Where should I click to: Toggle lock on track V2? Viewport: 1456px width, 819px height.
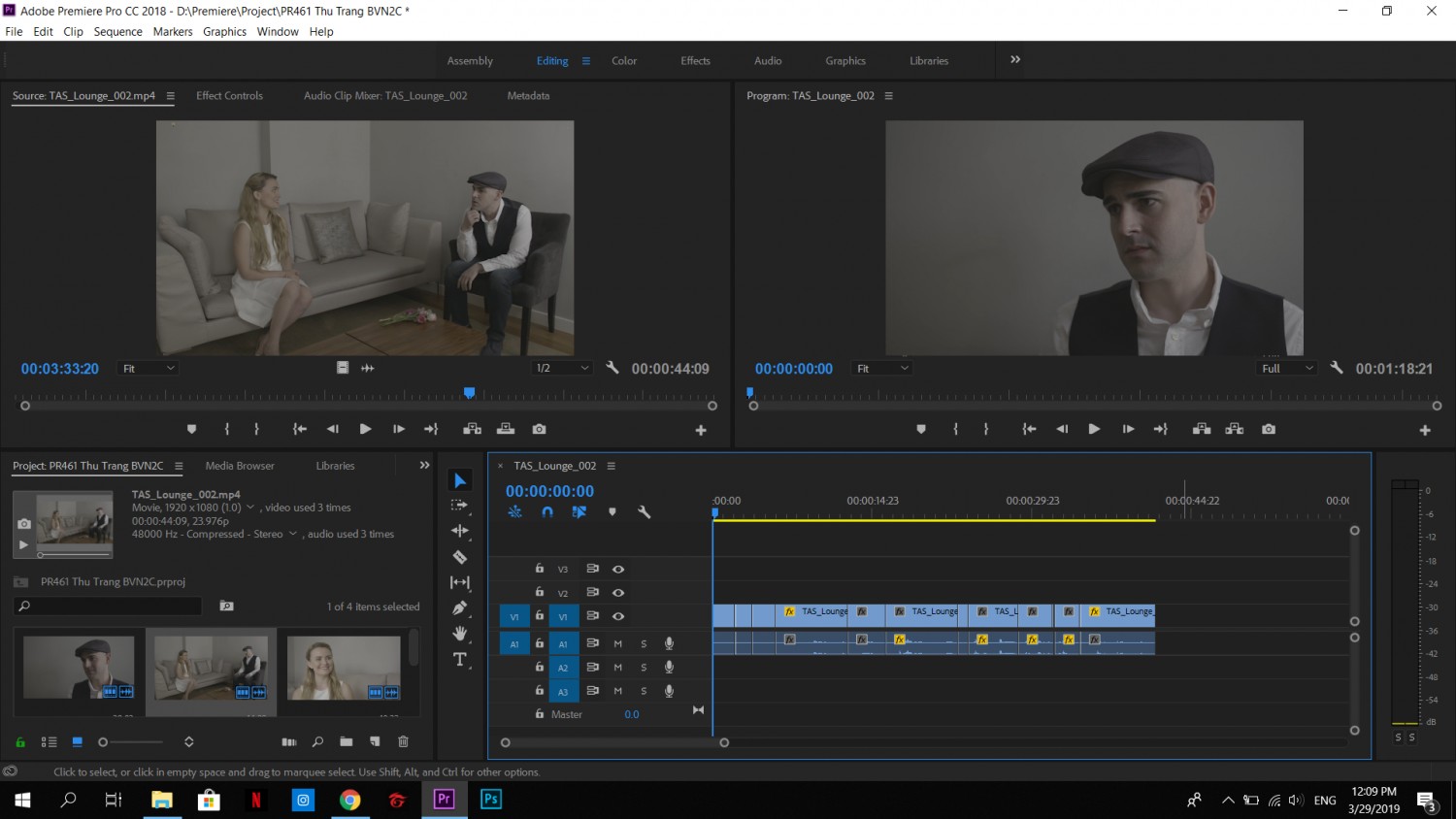(x=540, y=592)
